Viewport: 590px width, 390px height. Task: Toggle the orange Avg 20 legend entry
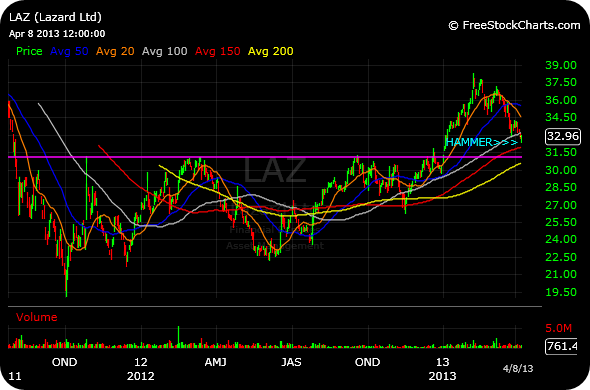[x=115, y=51]
